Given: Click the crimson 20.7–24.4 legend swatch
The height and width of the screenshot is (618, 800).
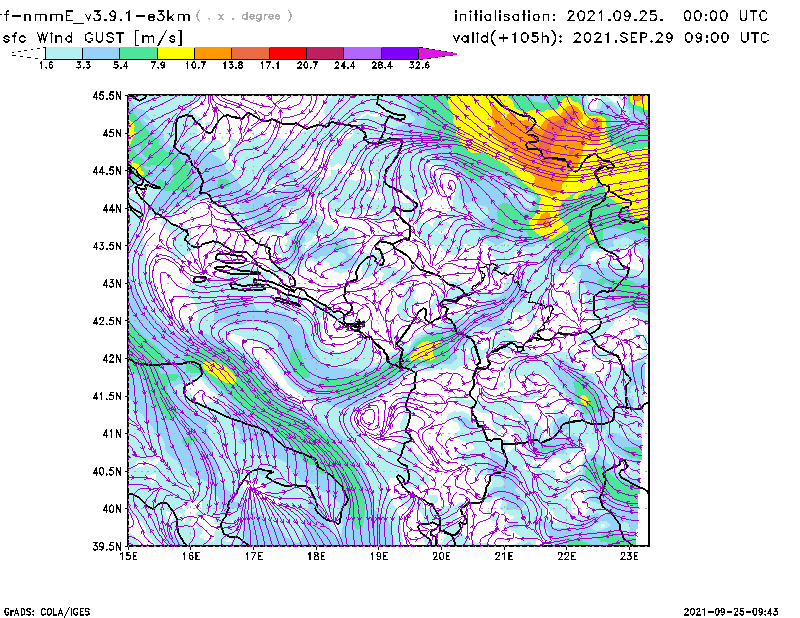Looking at the screenshot, I should [325, 53].
